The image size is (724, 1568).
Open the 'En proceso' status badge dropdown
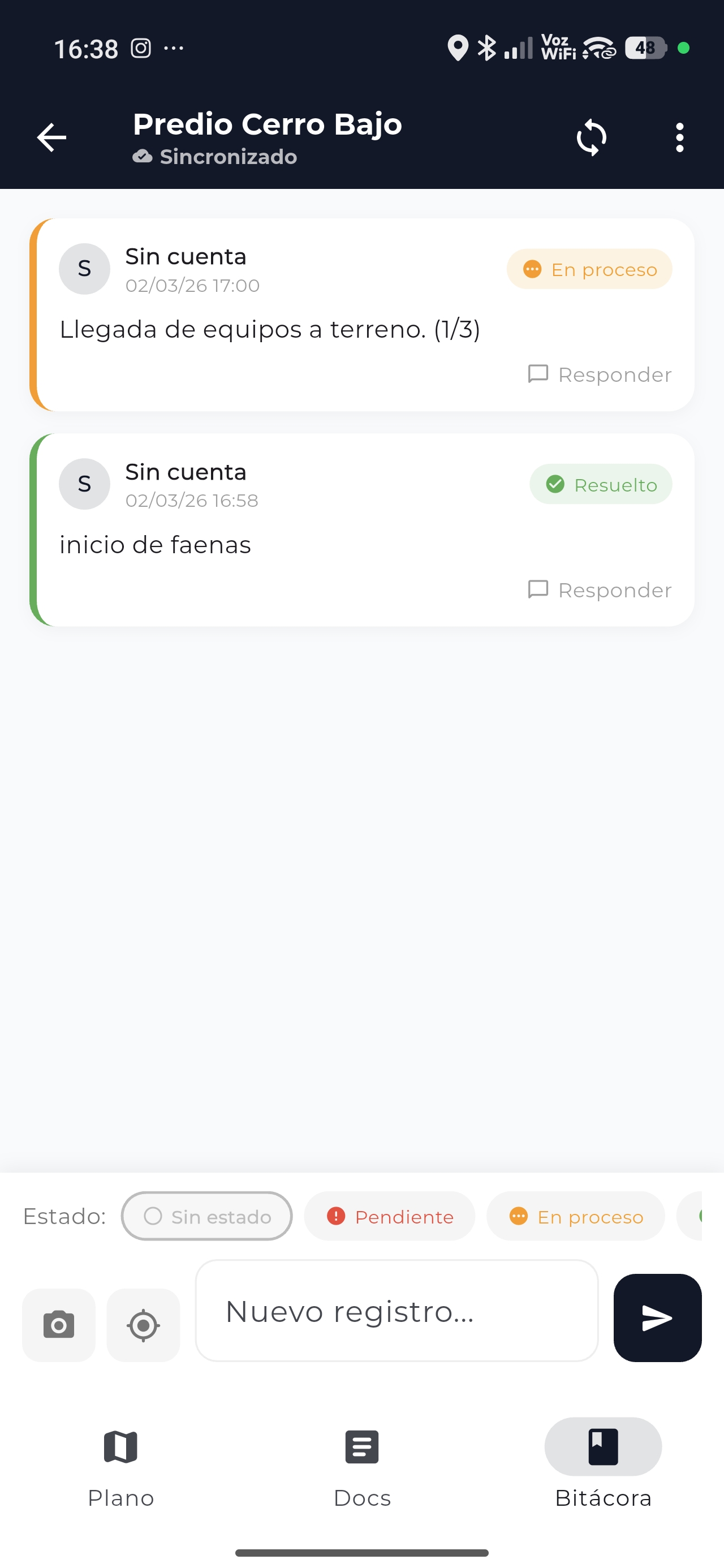(589, 269)
